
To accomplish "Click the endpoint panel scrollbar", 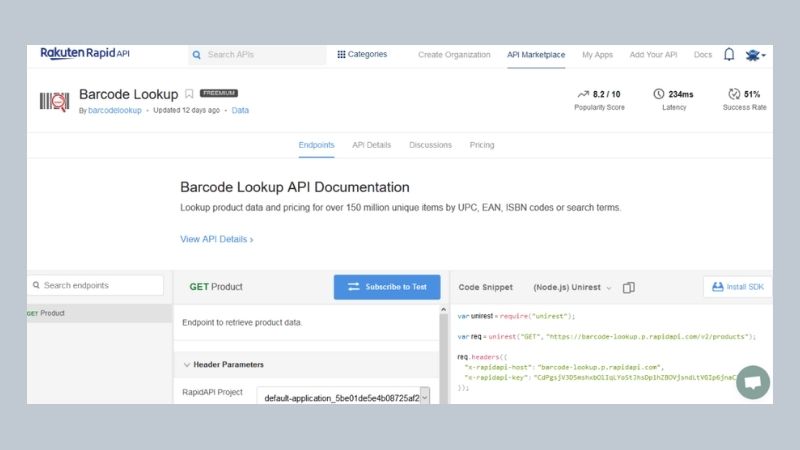I will [443, 357].
